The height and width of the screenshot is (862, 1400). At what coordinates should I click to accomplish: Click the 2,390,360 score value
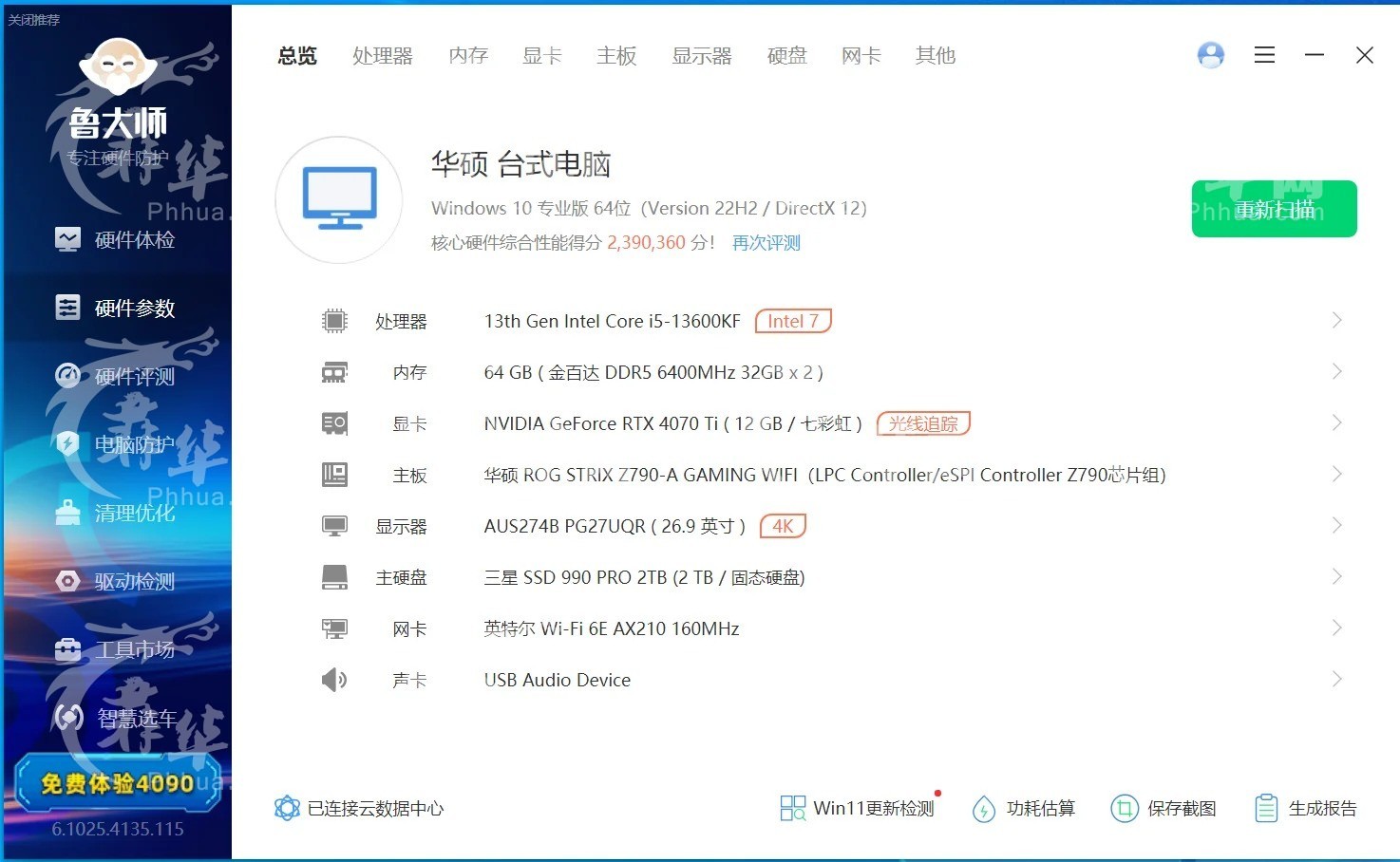646,243
